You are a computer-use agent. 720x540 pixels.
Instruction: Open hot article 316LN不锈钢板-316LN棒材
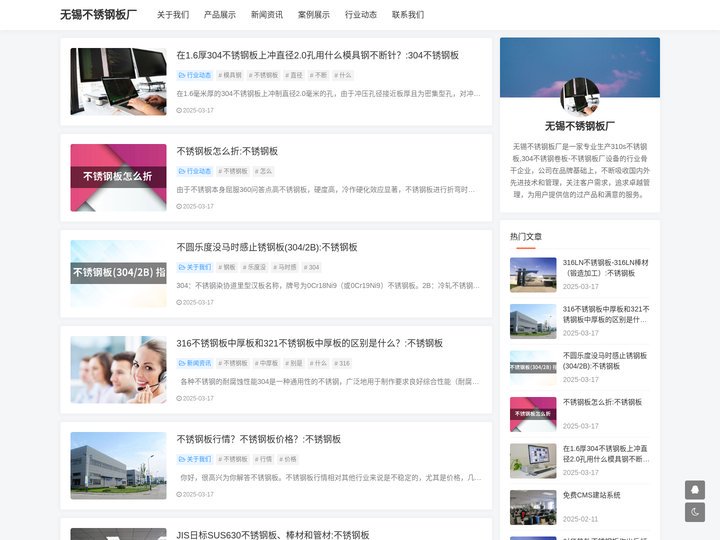tap(606, 268)
